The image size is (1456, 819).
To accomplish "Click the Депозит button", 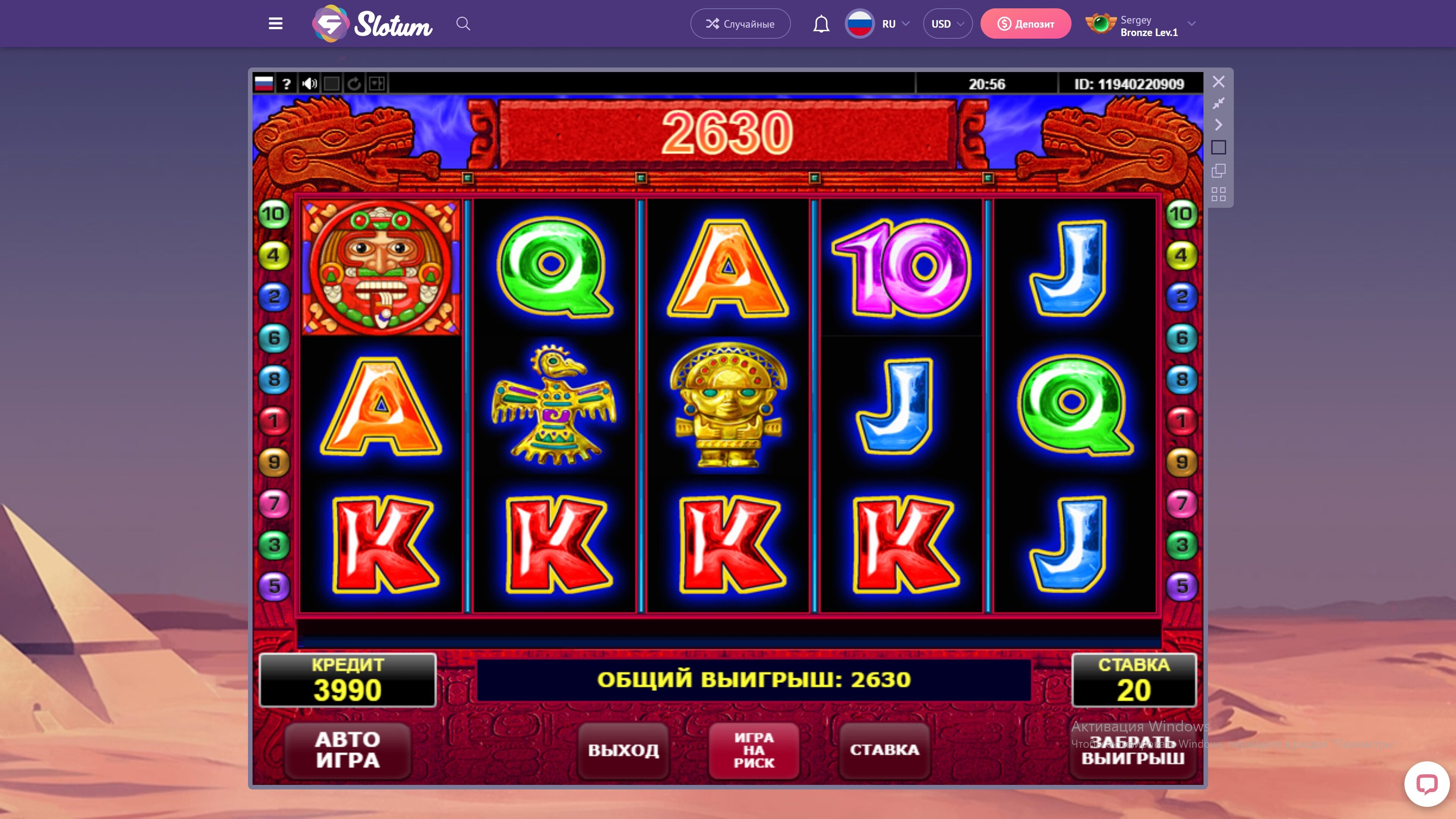I will pos(1025,24).
